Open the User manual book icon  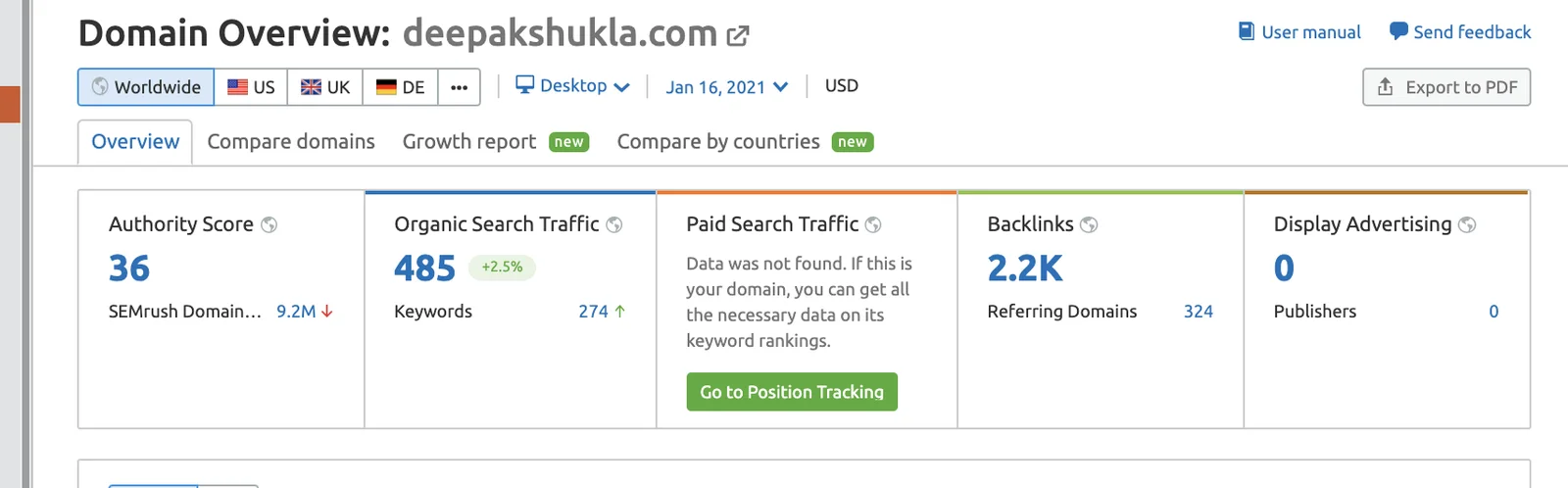click(x=1247, y=31)
